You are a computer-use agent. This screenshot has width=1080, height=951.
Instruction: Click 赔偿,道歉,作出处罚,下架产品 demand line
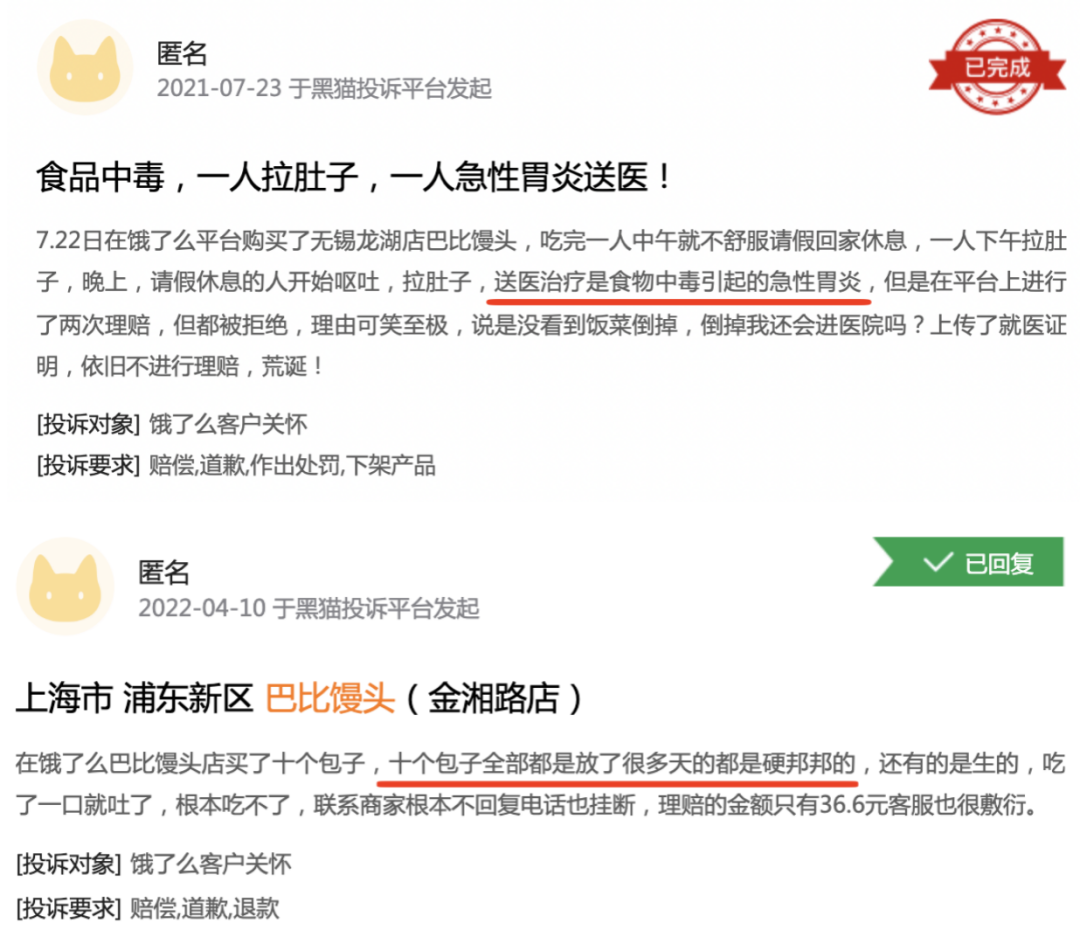(292, 466)
